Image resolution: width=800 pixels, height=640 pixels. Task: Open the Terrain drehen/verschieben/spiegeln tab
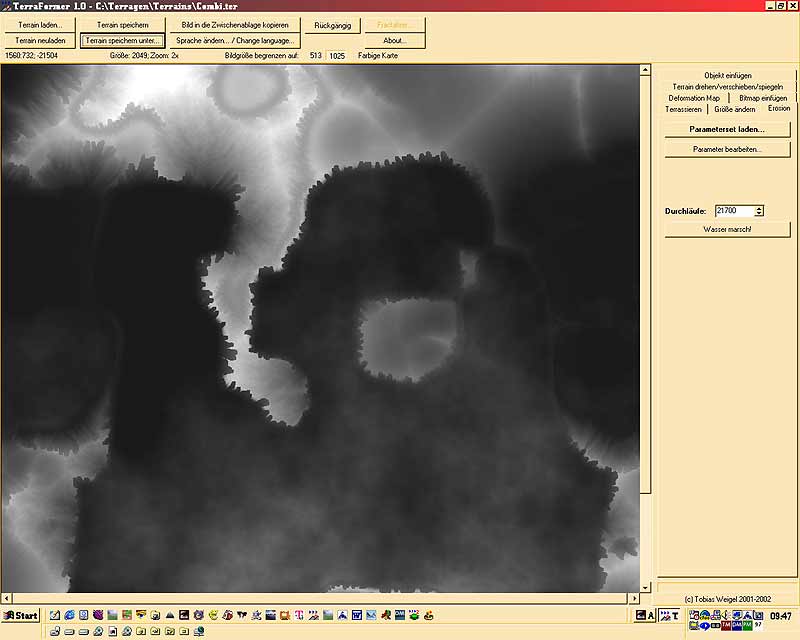(727, 87)
